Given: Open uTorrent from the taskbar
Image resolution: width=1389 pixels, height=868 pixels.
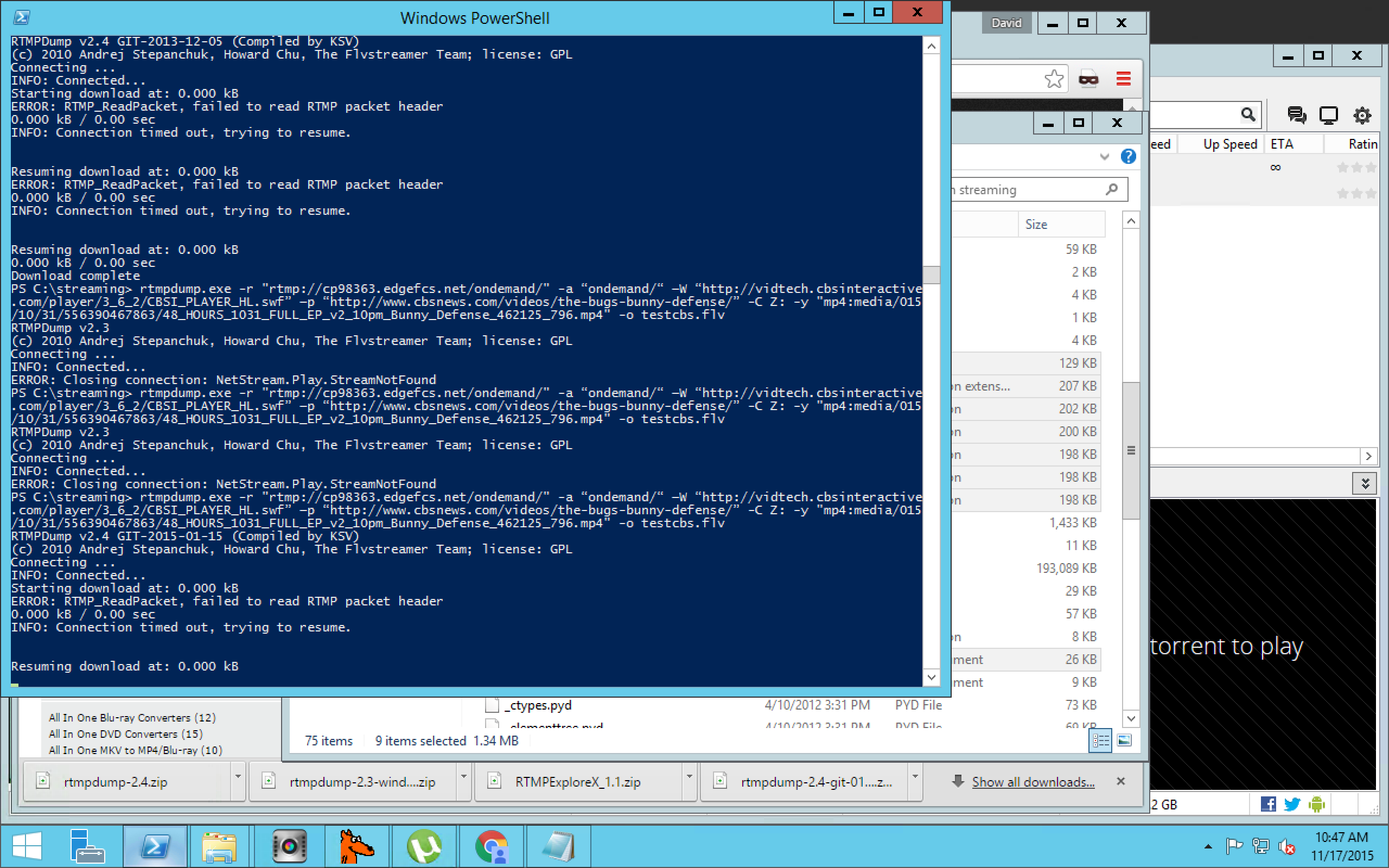Looking at the screenshot, I should pos(424,846).
